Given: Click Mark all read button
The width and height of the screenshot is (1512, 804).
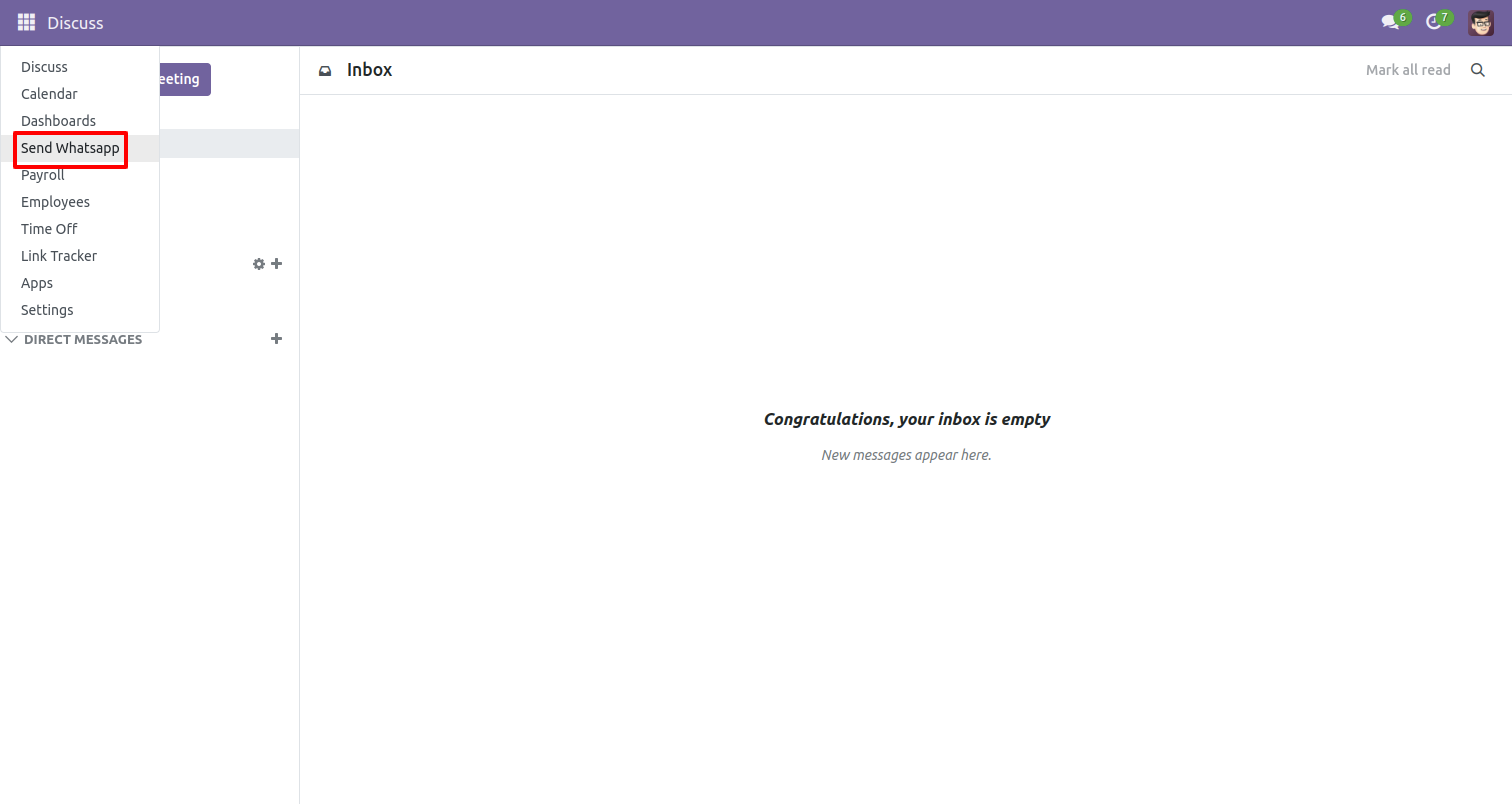Looking at the screenshot, I should pos(1408,70).
